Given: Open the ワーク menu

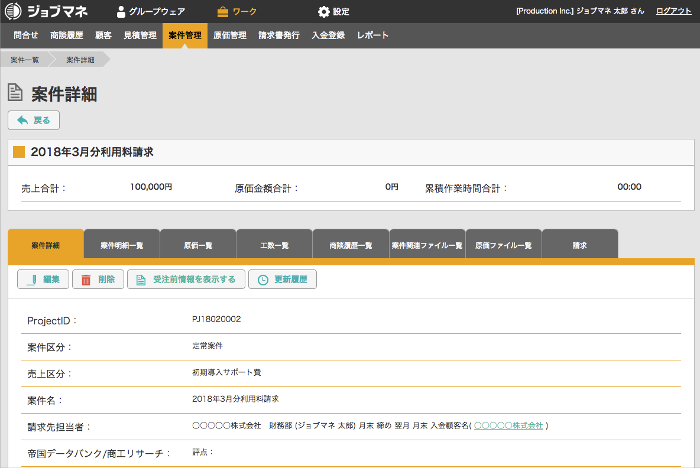Looking at the screenshot, I should point(237,12).
